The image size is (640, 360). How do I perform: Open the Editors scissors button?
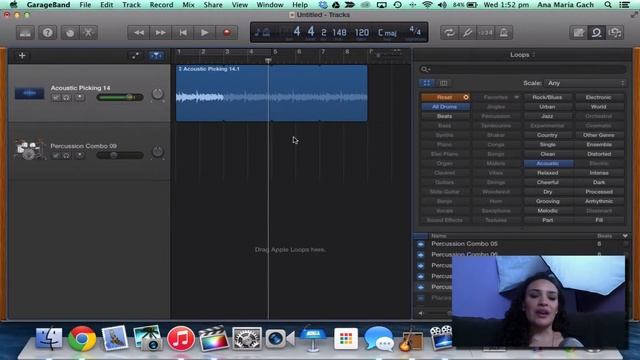click(x=88, y=33)
